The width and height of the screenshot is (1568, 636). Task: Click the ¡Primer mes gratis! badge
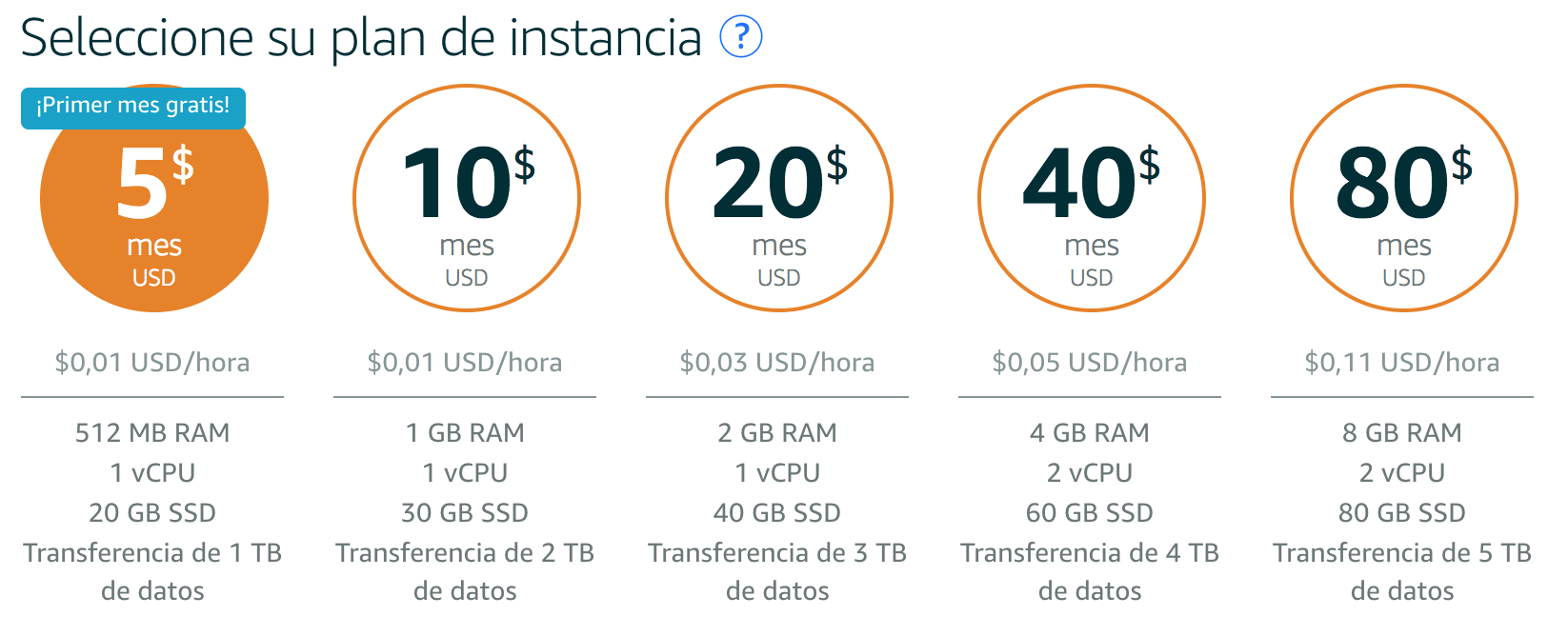[x=133, y=107]
